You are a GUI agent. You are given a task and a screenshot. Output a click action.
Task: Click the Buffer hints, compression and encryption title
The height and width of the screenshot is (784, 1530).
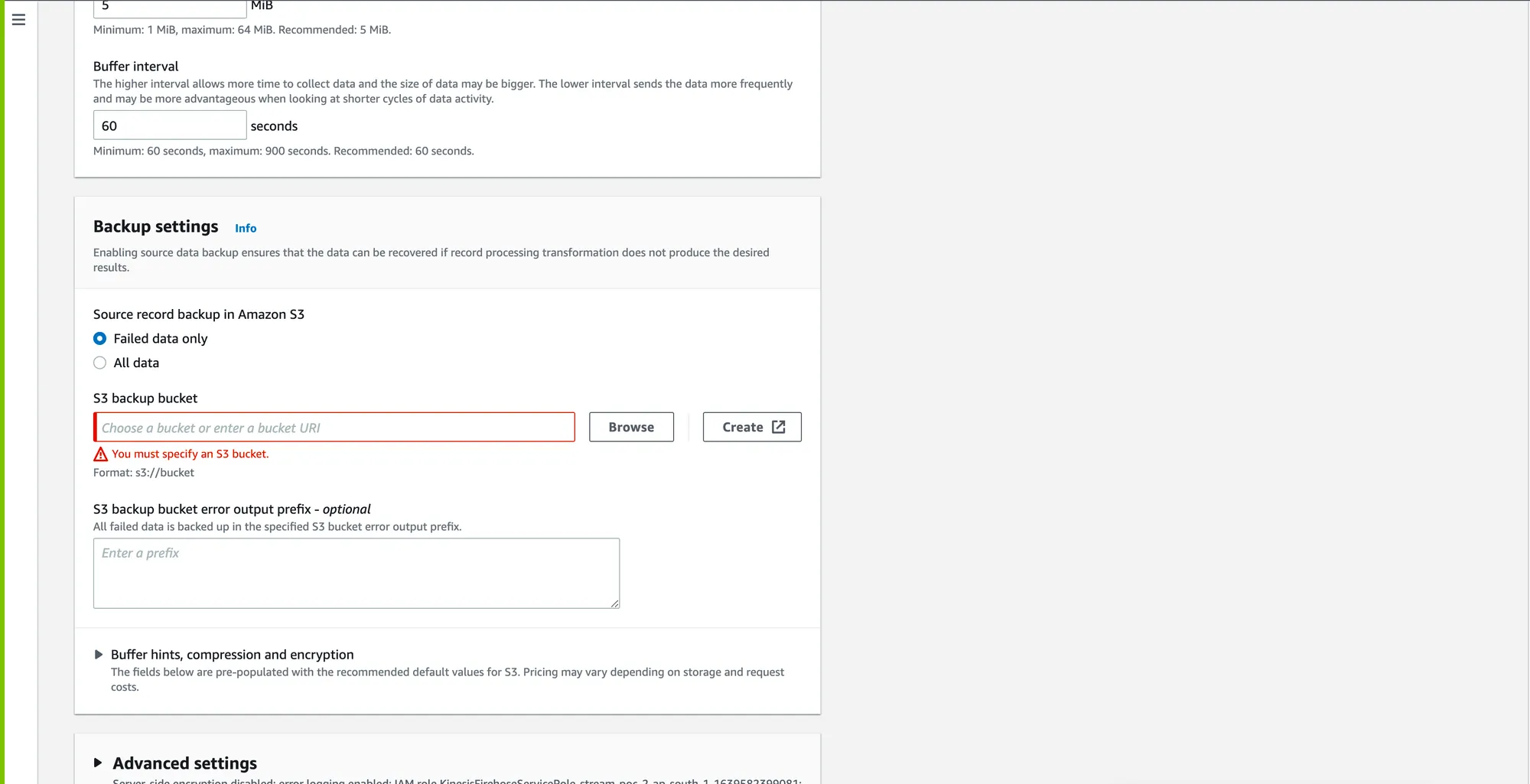[232, 655]
